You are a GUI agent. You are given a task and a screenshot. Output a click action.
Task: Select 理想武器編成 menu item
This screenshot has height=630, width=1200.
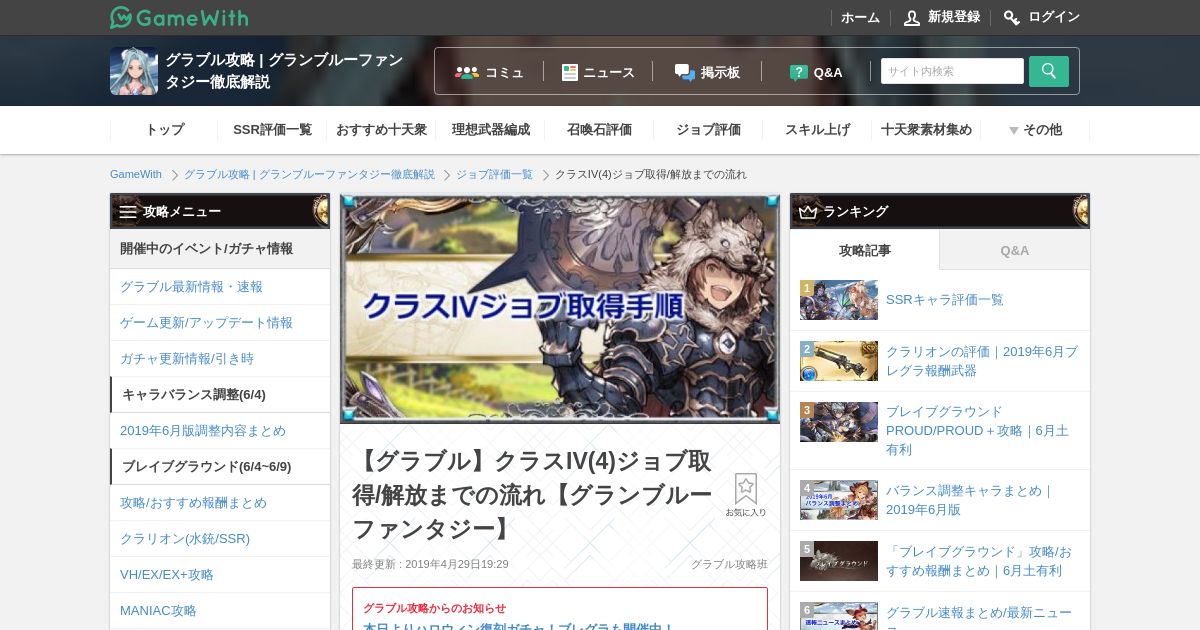490,130
